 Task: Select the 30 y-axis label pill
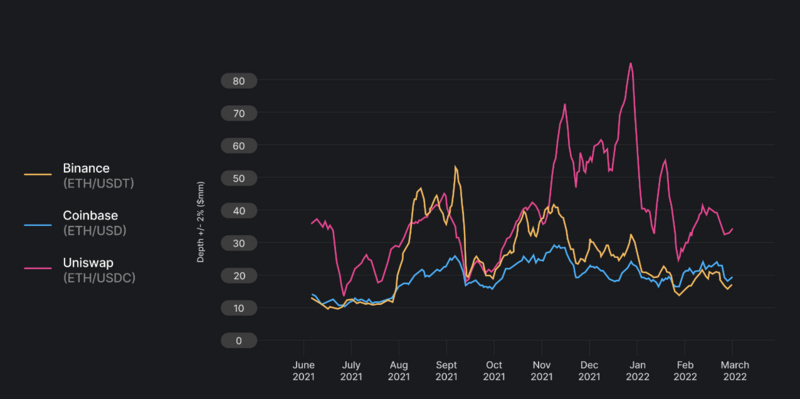(239, 243)
